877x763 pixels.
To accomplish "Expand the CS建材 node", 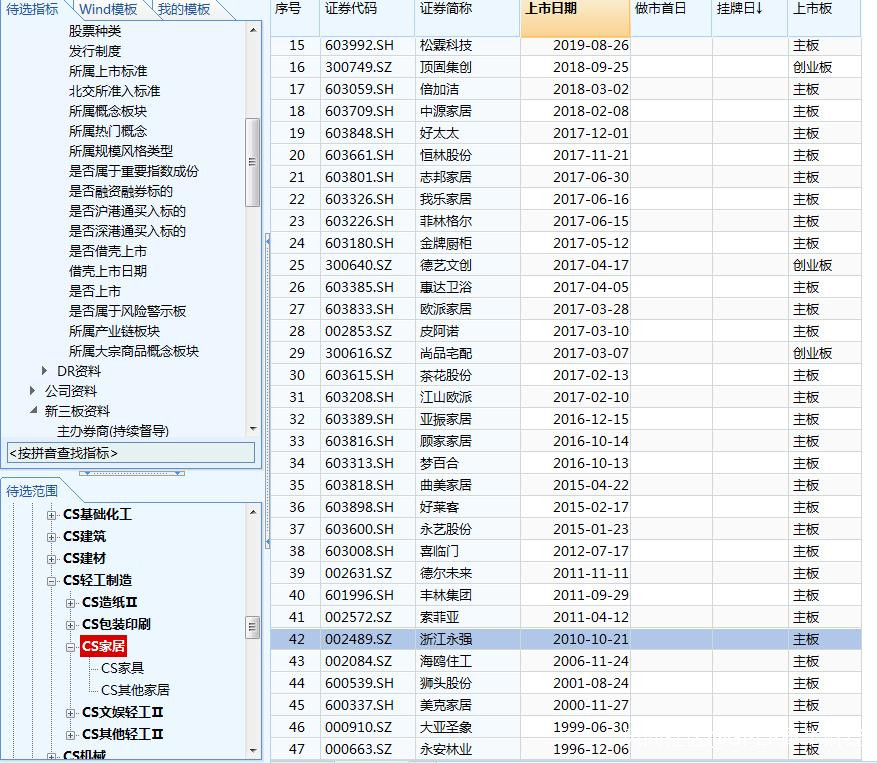I will pyautogui.click(x=51, y=559).
